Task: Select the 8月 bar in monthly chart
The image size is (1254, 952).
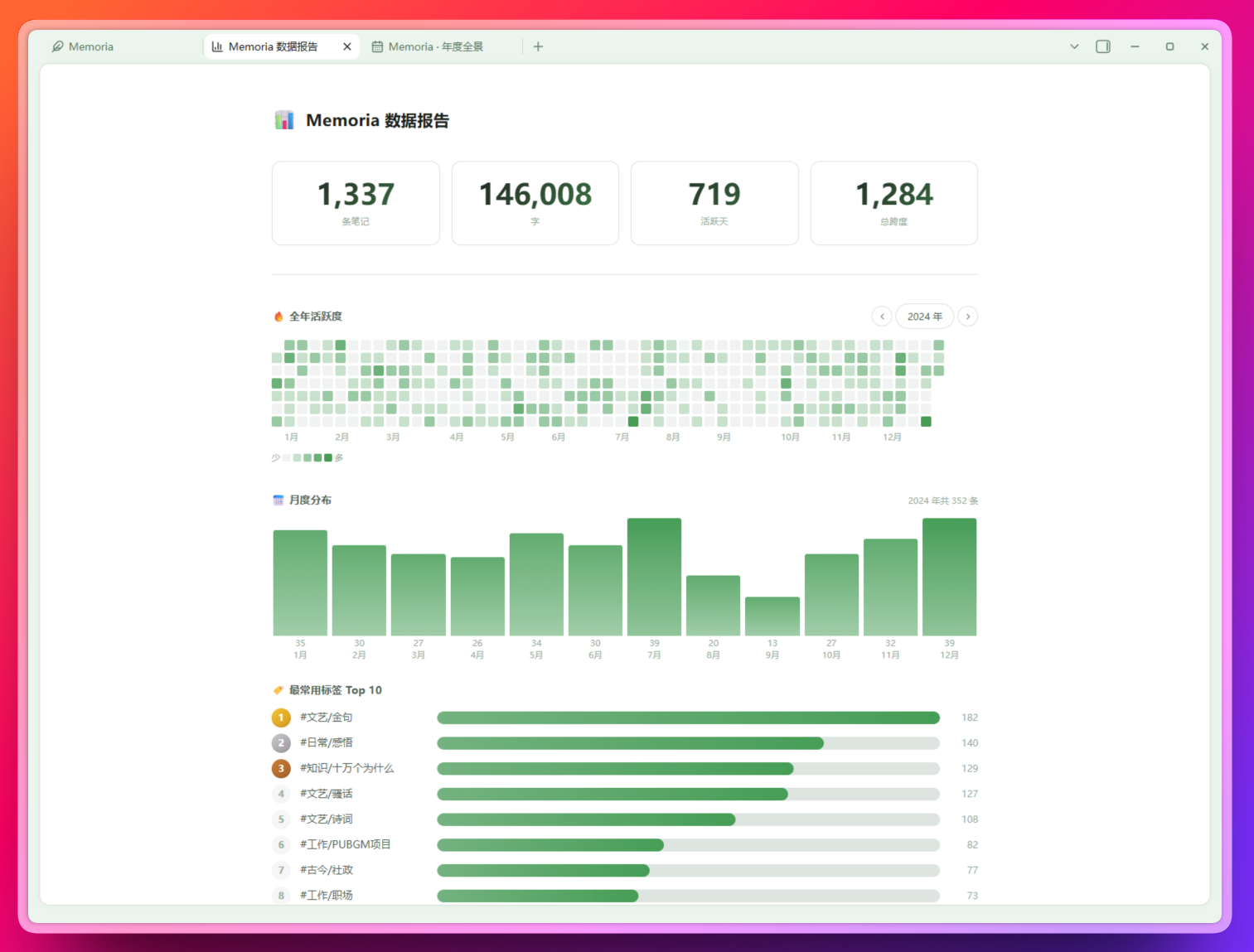Action: click(714, 606)
